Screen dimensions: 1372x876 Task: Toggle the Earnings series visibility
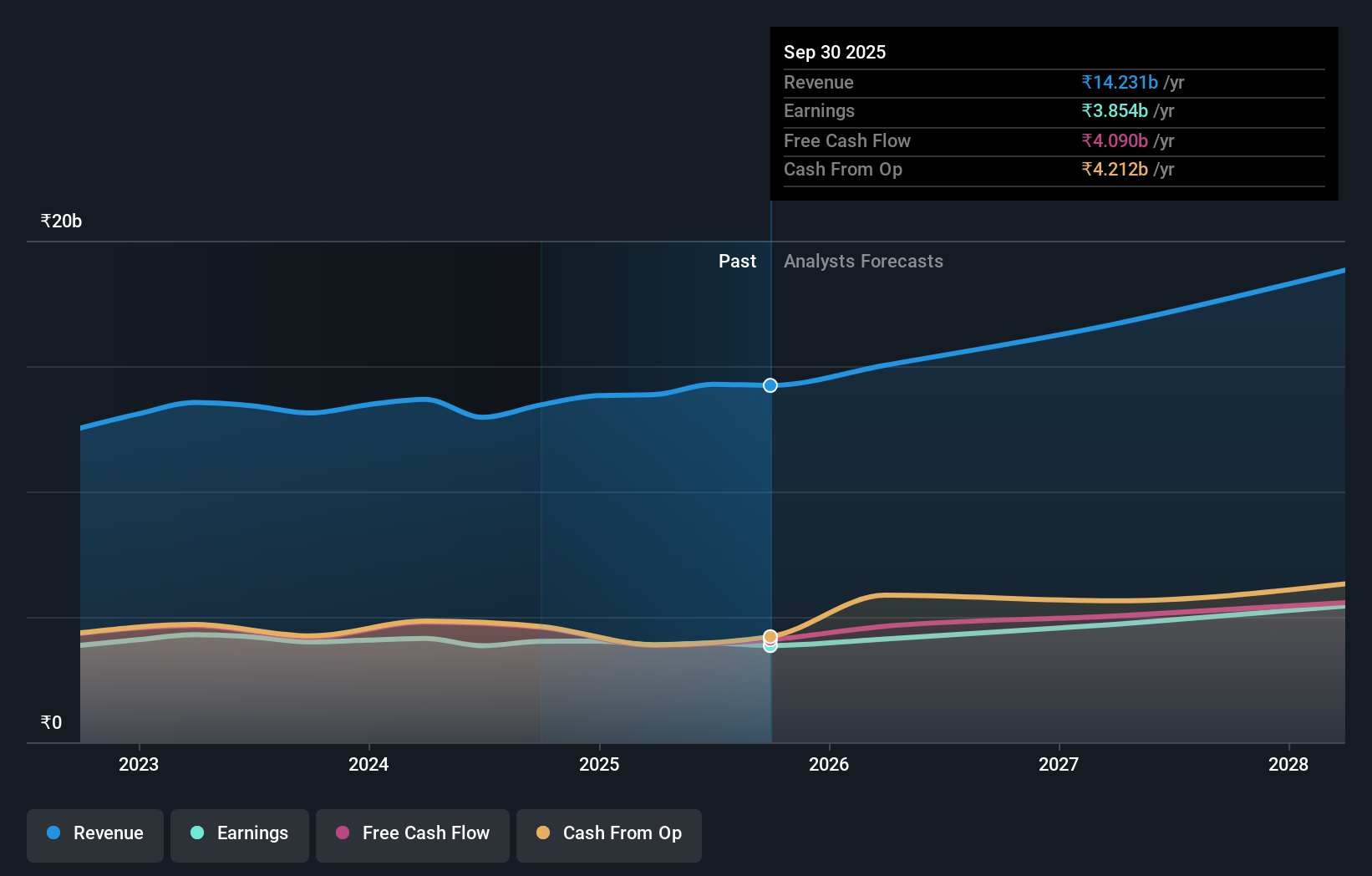240,835
